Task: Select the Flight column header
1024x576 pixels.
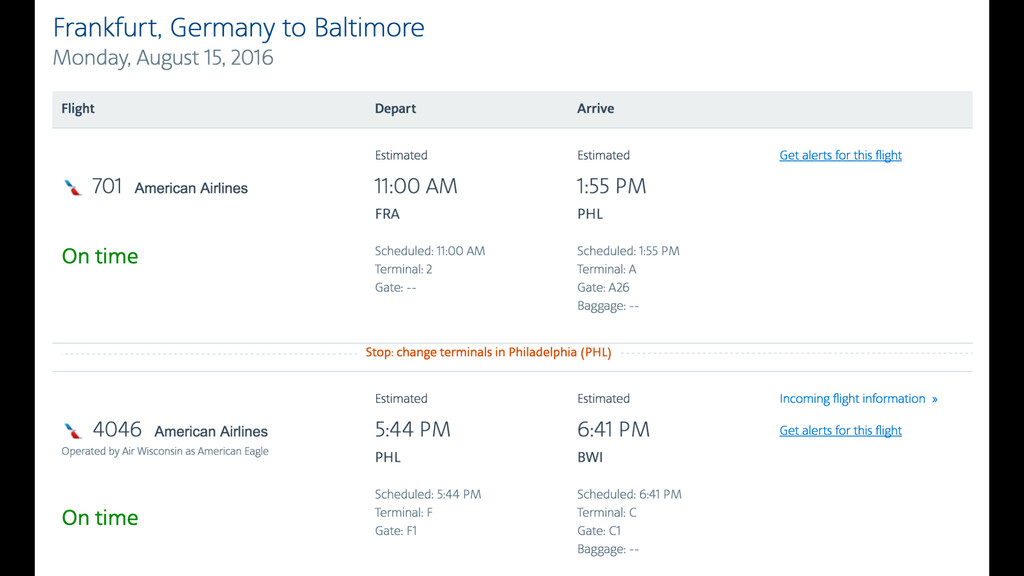Action: pos(78,108)
